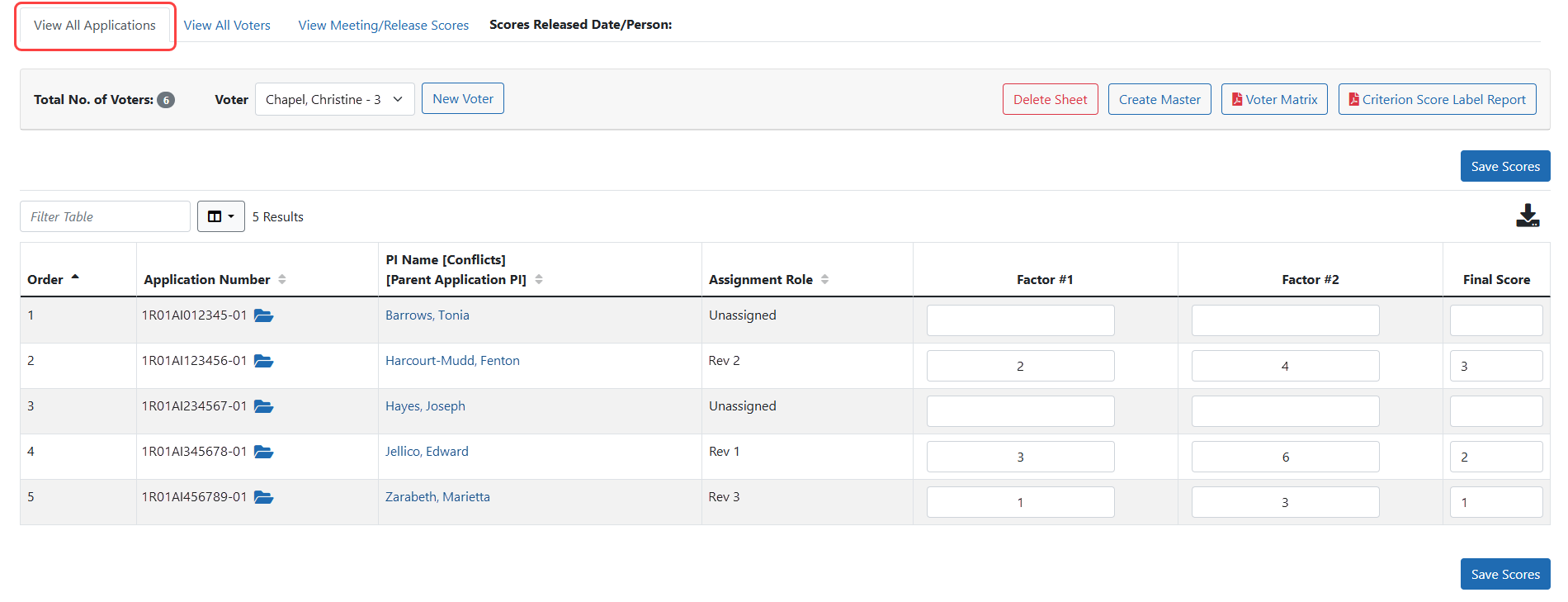Click Final Score field for Jellico, Edward
Screen dimensions: 1568x602
1496,457
